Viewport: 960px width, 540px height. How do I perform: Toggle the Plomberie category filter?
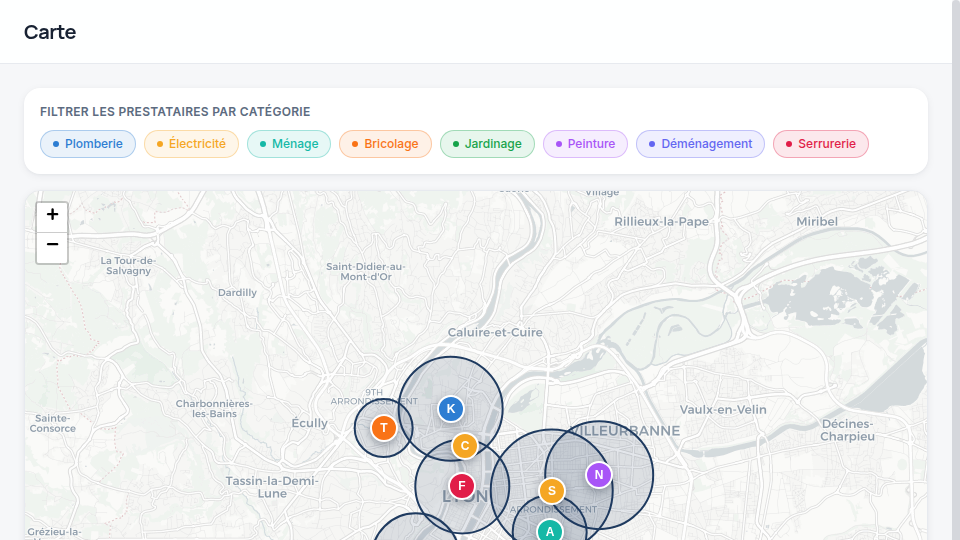[x=88, y=144]
